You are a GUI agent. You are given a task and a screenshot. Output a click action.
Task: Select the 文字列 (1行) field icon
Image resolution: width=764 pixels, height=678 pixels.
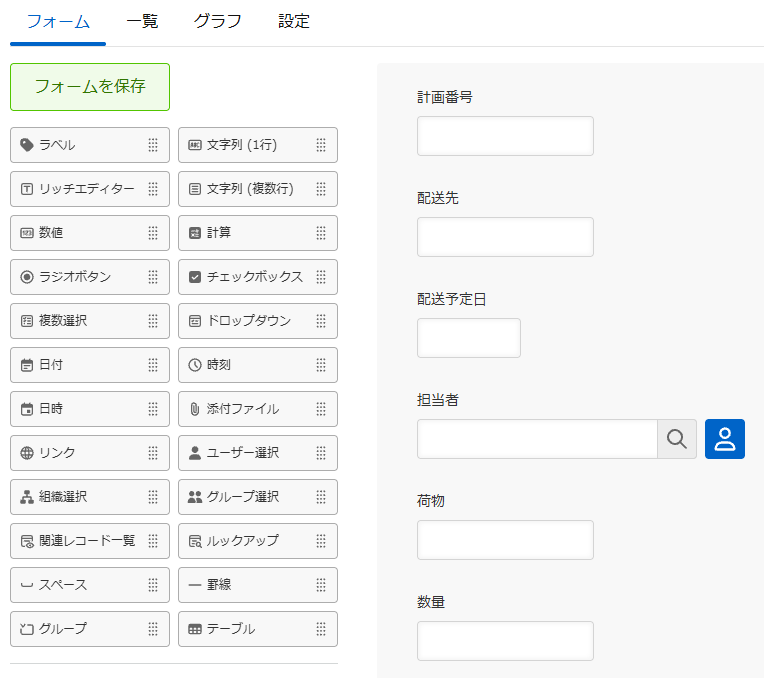[x=195, y=145]
